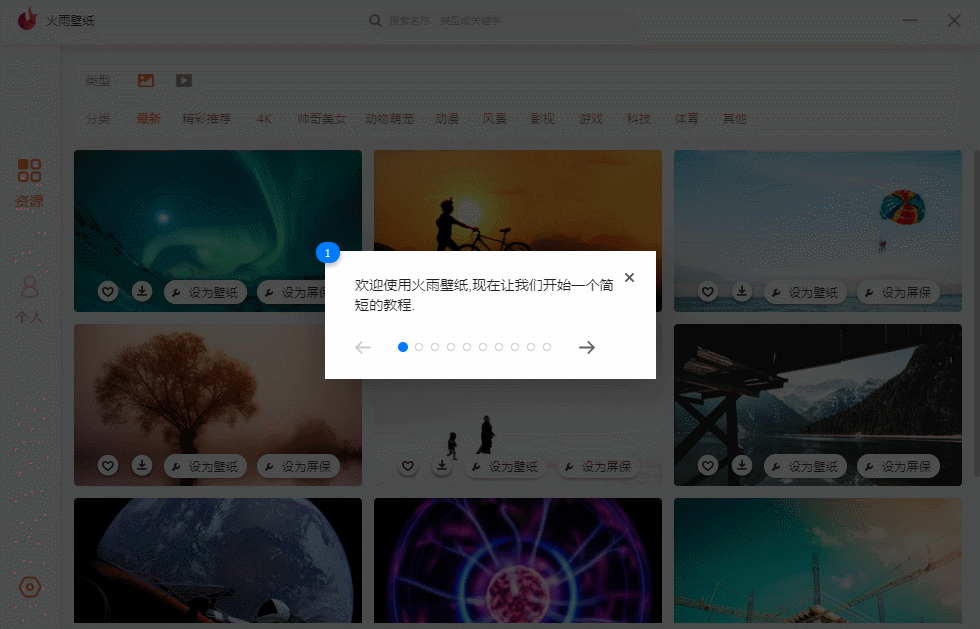Switch to 精彩推荐 category

tap(207, 118)
